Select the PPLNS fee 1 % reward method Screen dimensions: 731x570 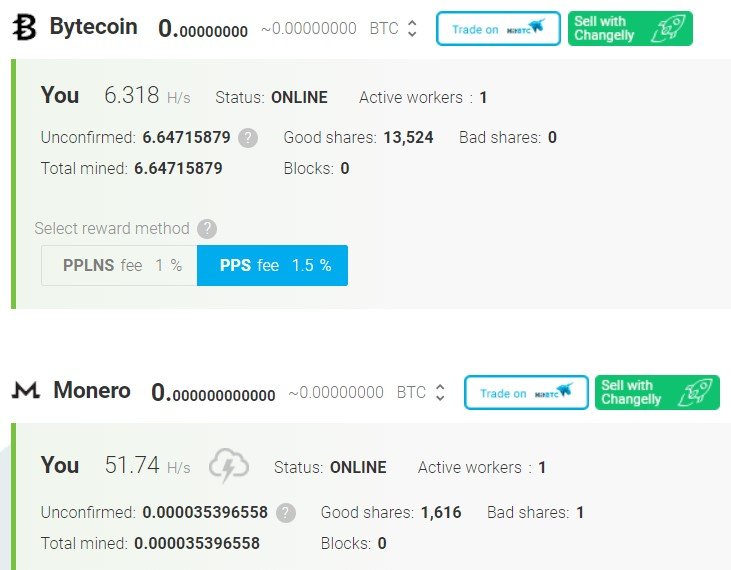(119, 266)
